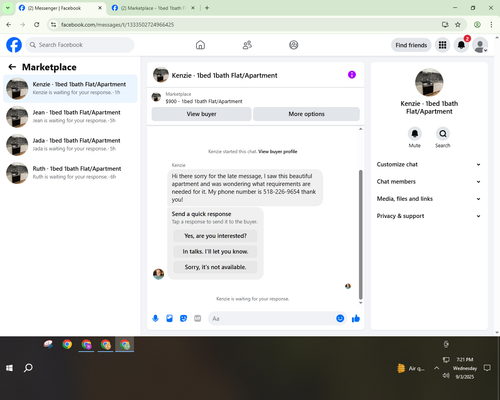Click the chat scroll down arrow

click(360, 303)
